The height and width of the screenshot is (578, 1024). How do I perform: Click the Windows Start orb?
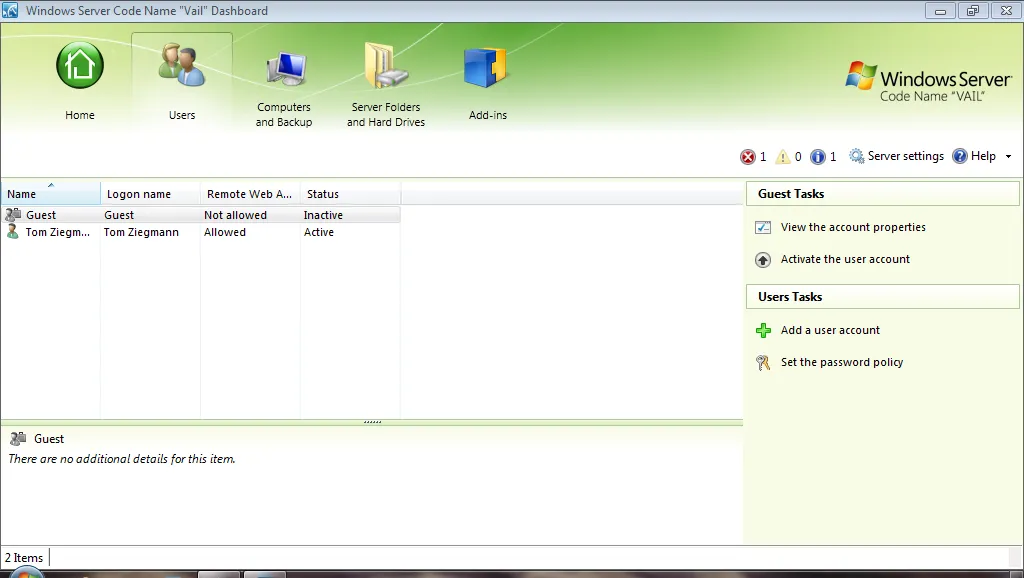[27, 572]
